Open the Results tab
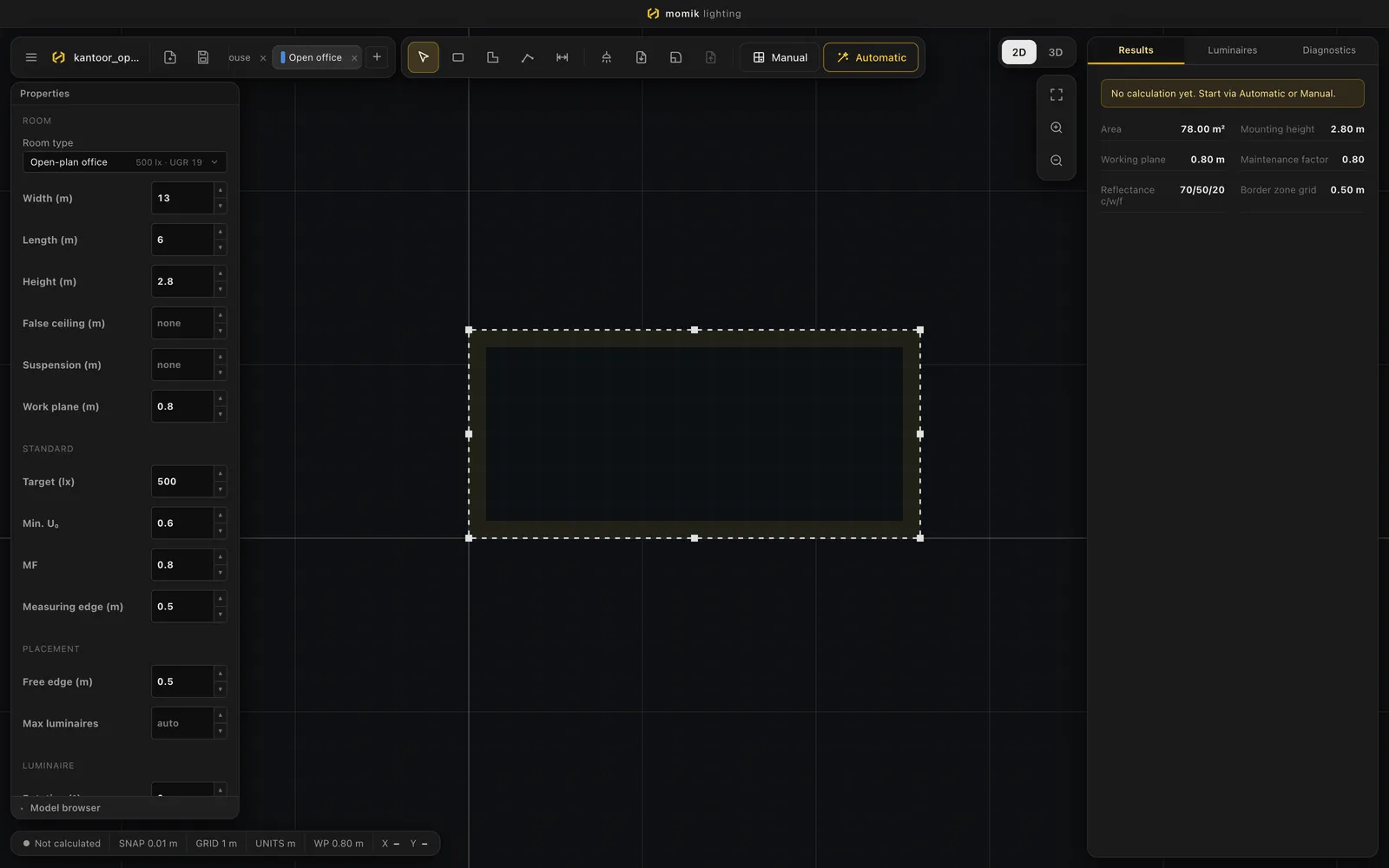The width and height of the screenshot is (1389, 868). (1136, 50)
